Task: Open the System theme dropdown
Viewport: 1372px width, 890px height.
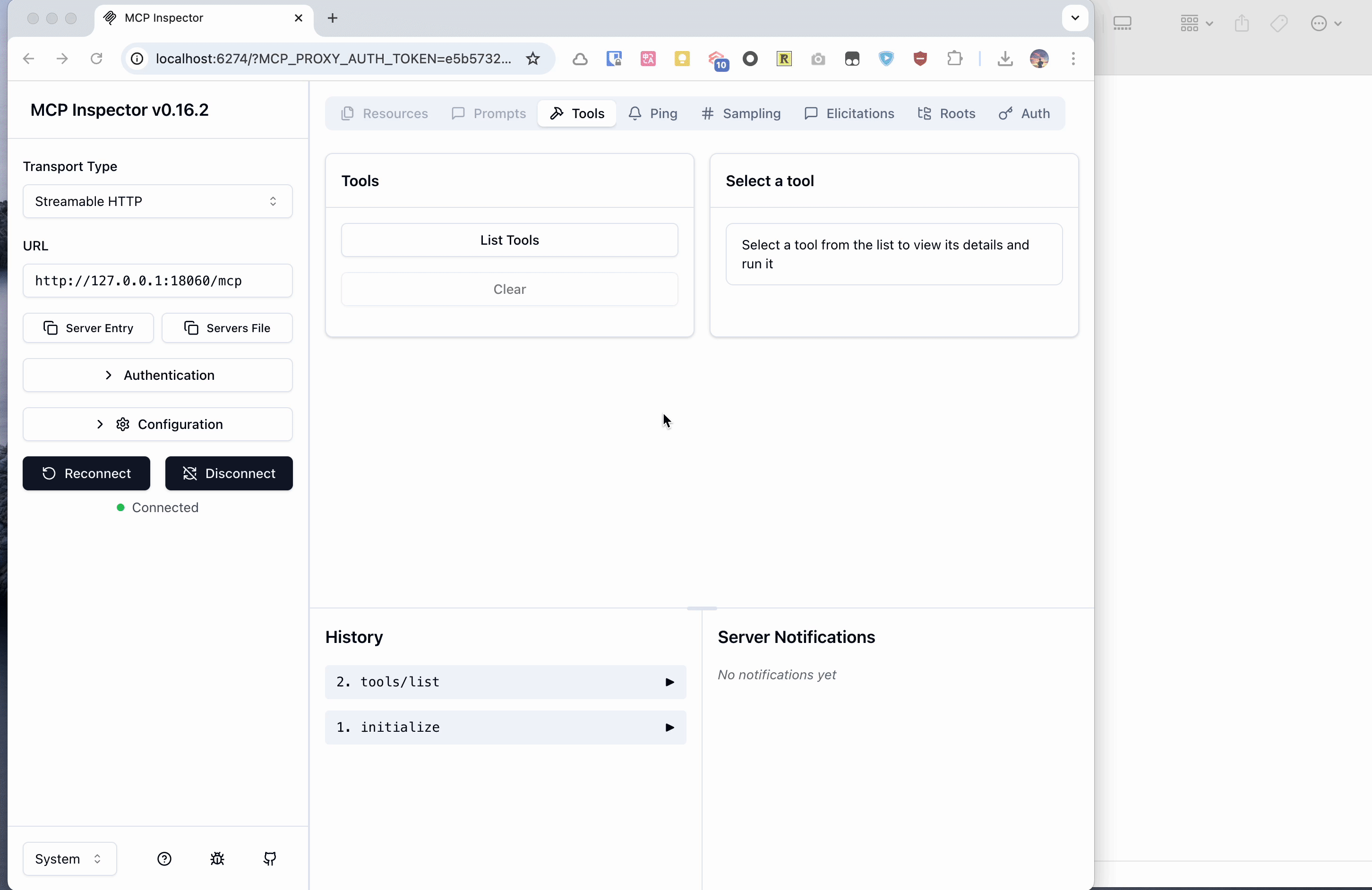Action: tap(69, 859)
